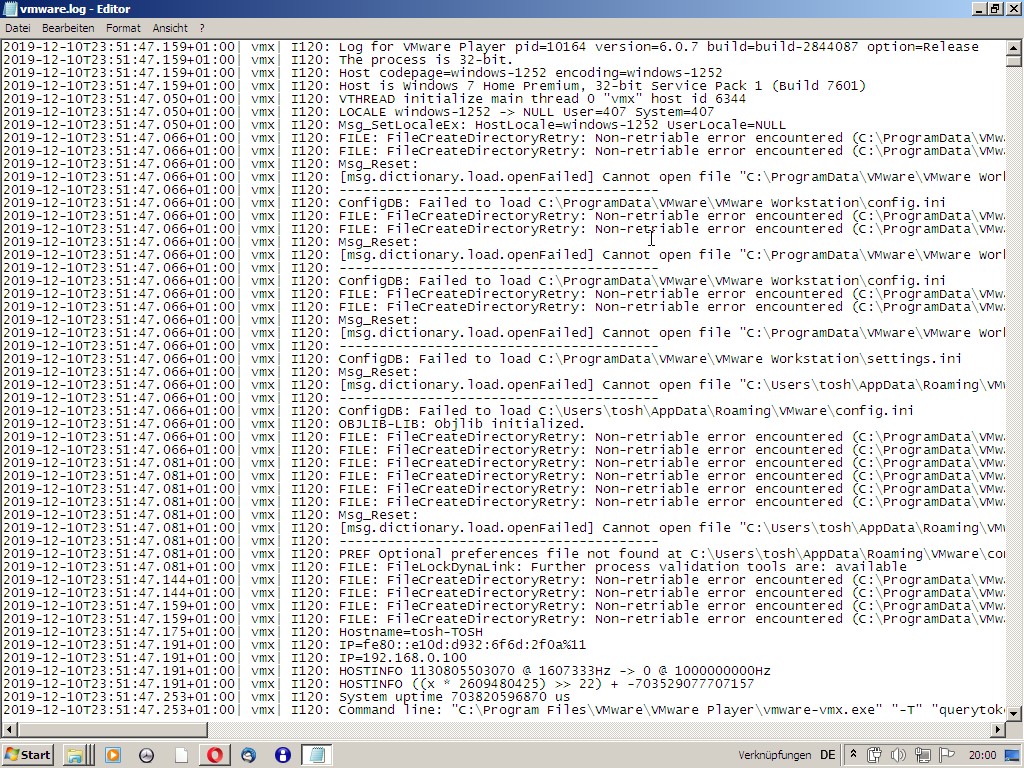Click the 20:00 system clock

(982, 755)
